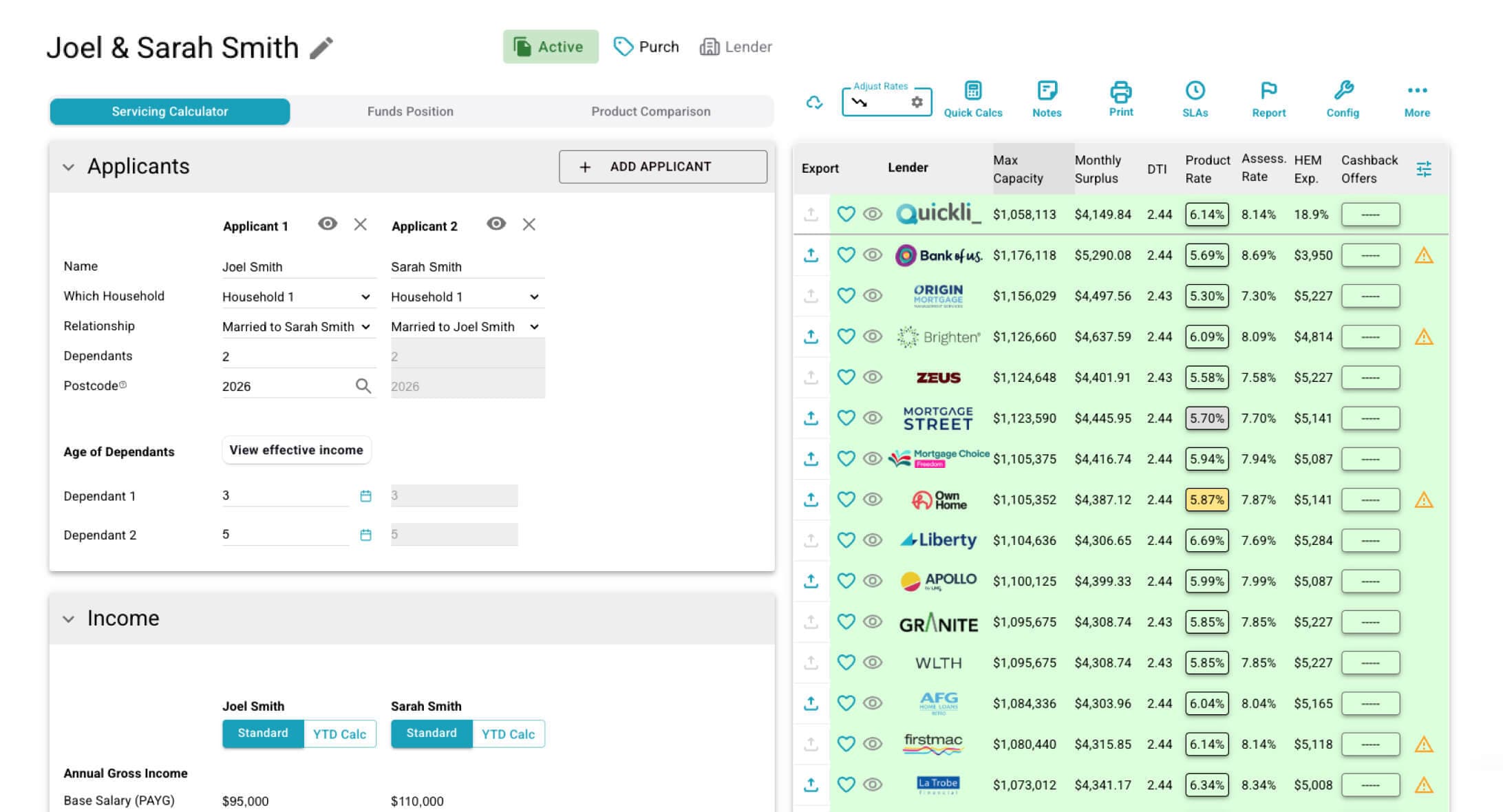
Task: Click the Print icon
Action: click(x=1120, y=91)
